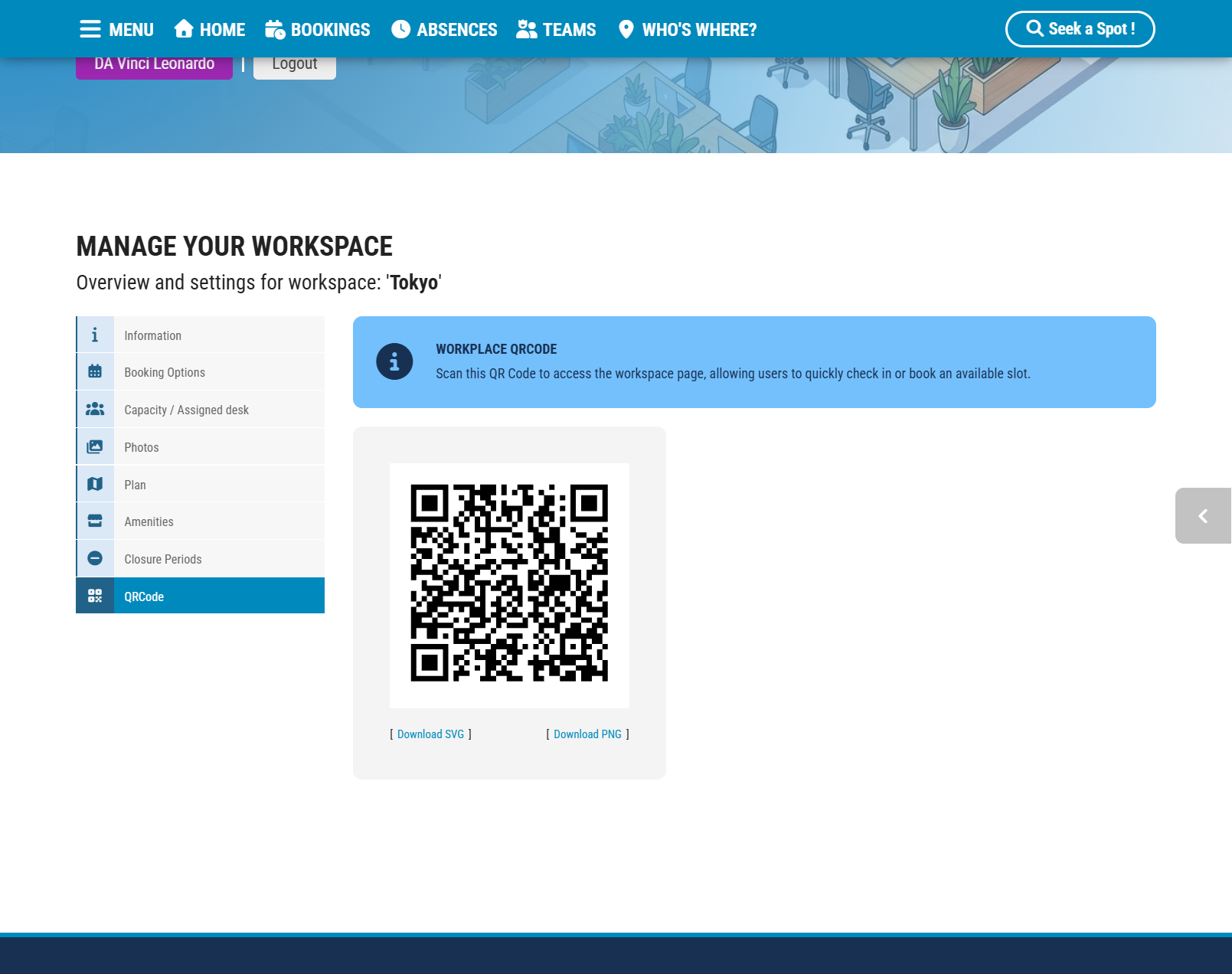Image resolution: width=1232 pixels, height=974 pixels.
Task: Open the Photos sidebar section
Action: [201, 447]
